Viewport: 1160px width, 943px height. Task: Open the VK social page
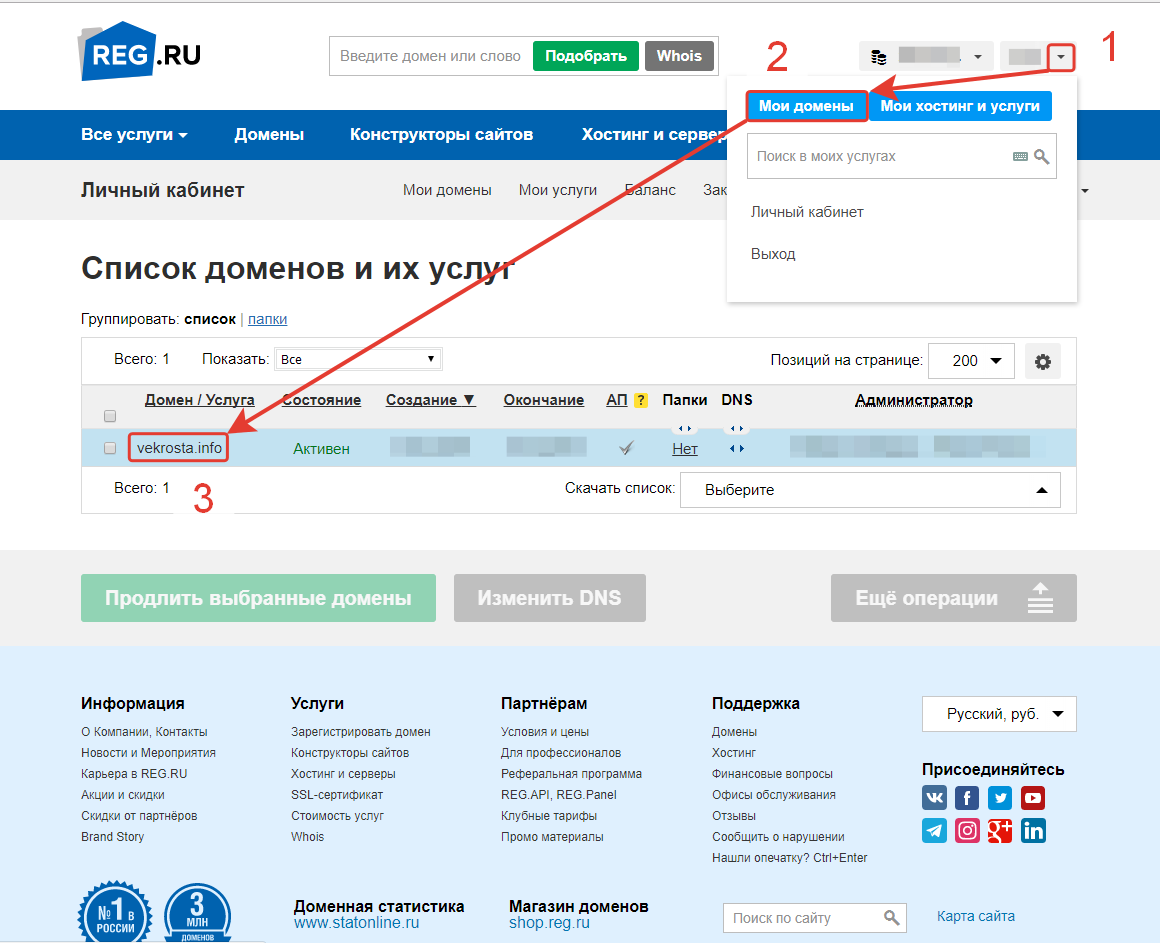(934, 798)
